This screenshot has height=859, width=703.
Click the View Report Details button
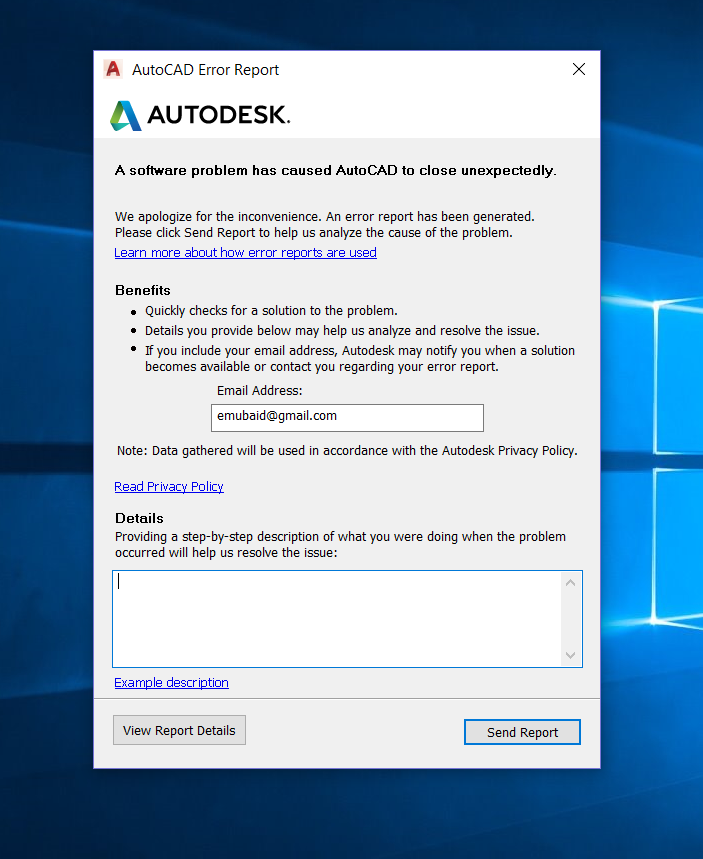(179, 730)
